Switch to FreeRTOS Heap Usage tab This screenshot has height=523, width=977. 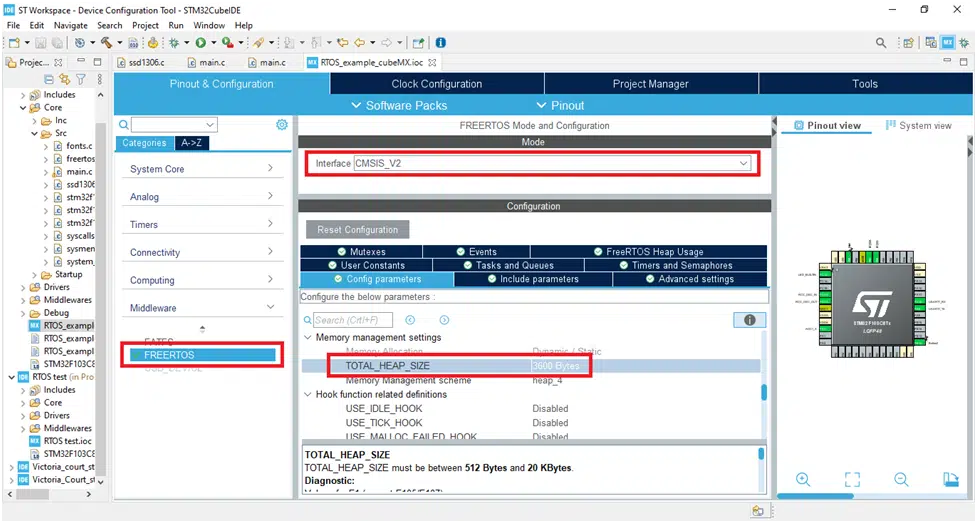(x=648, y=252)
